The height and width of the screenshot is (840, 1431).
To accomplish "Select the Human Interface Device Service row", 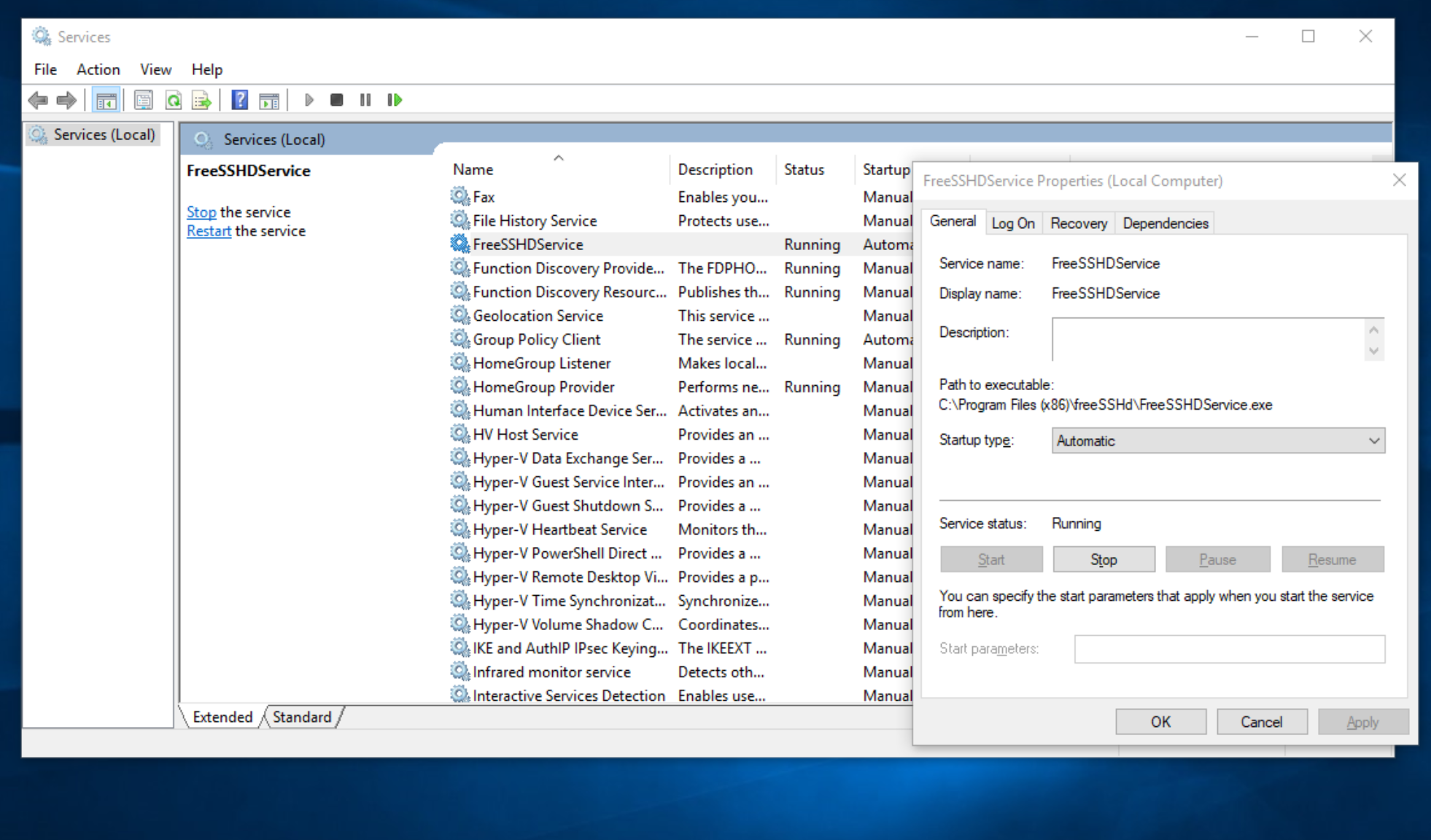I will point(679,411).
